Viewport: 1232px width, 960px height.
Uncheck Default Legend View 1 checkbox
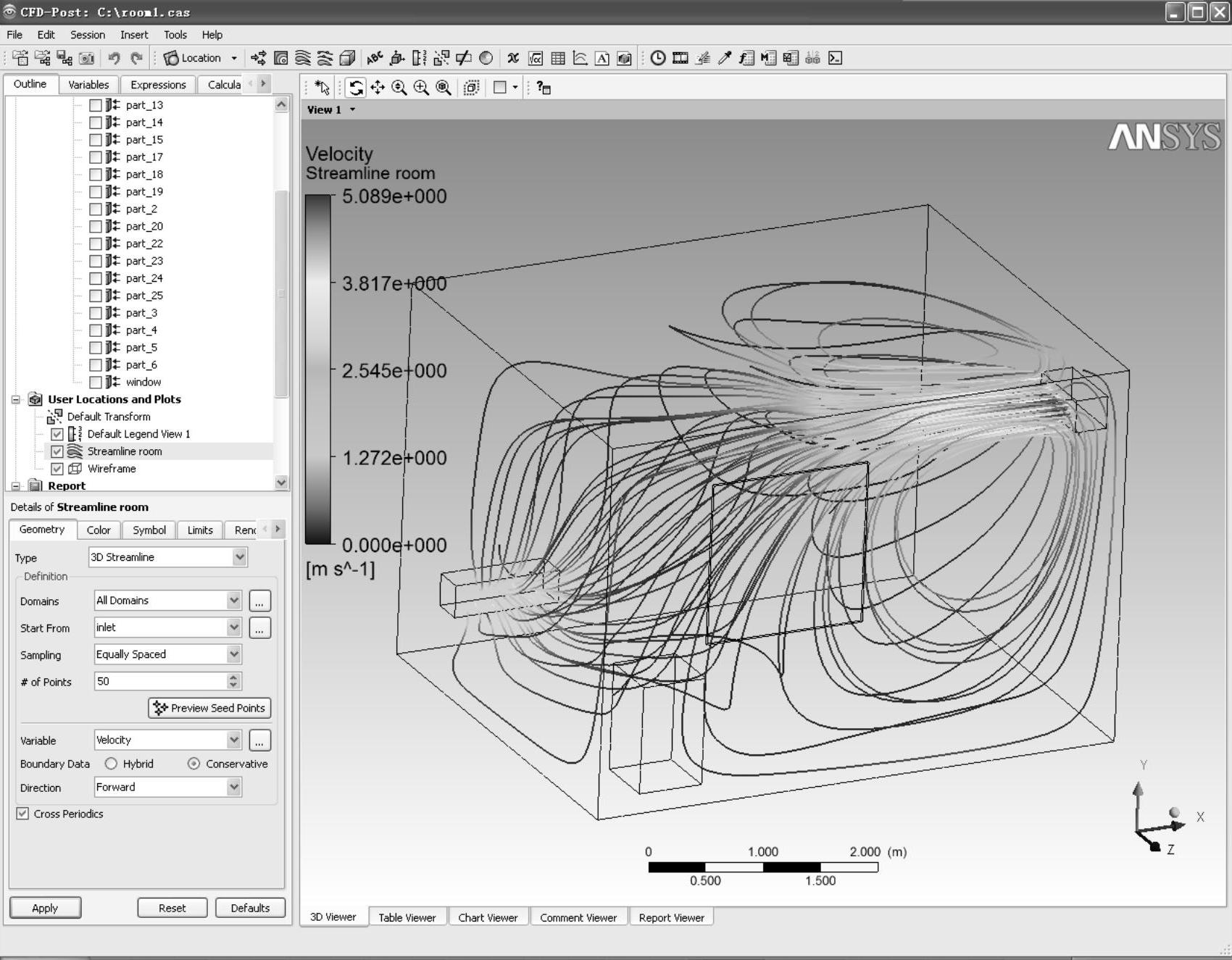click(x=57, y=434)
